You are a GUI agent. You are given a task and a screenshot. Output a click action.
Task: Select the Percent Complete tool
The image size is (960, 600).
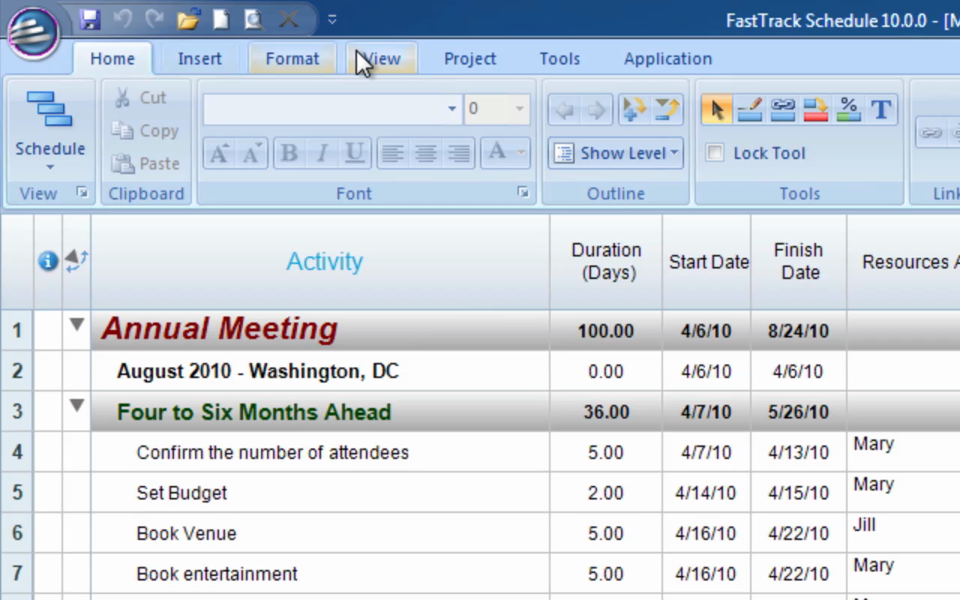849,110
